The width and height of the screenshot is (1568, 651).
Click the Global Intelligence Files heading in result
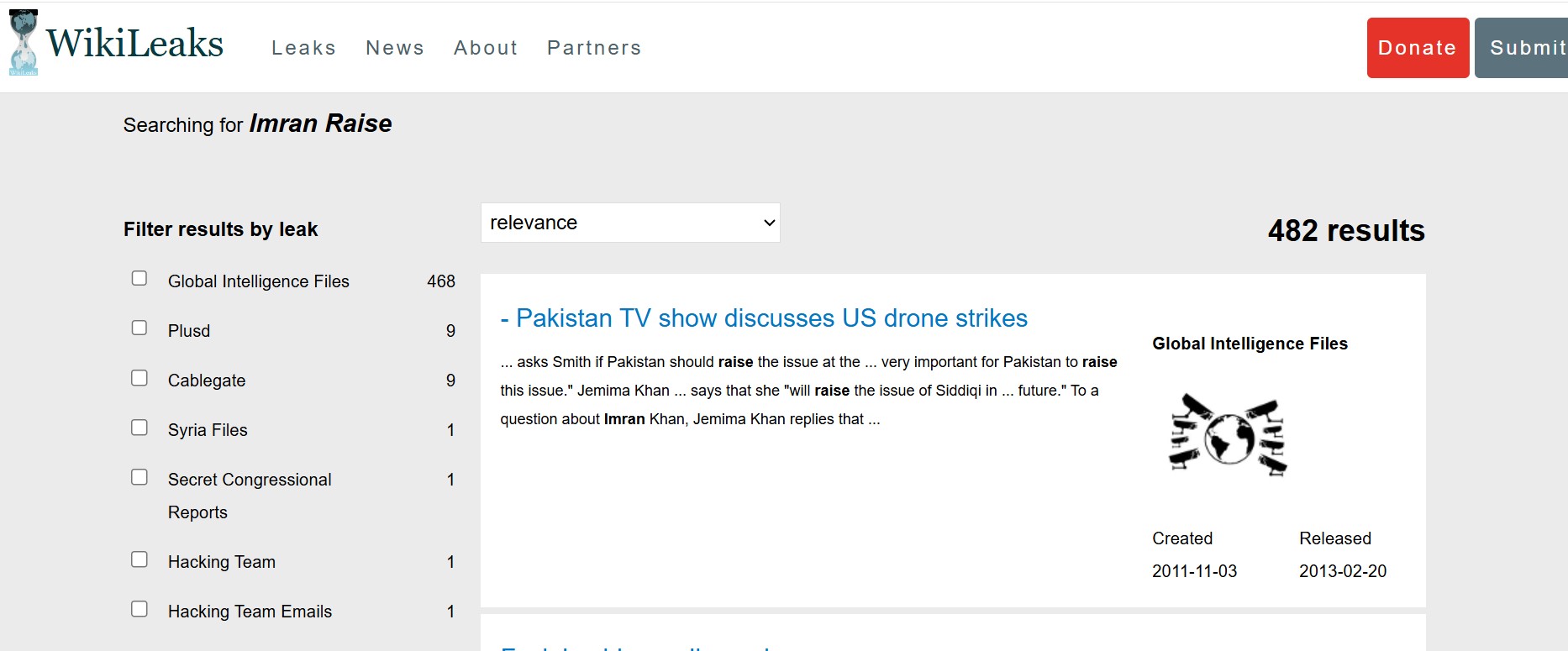(x=1250, y=344)
